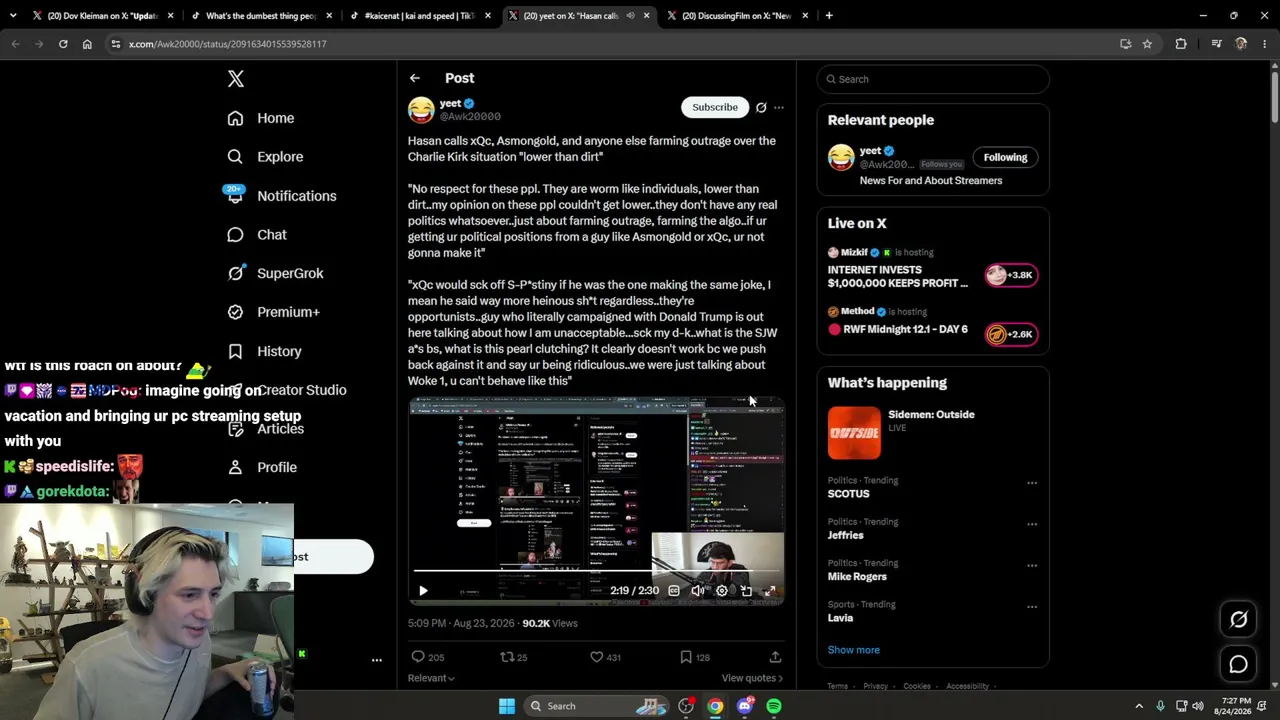Open Sidemen: Outside live thumbnail

[x=854, y=432]
